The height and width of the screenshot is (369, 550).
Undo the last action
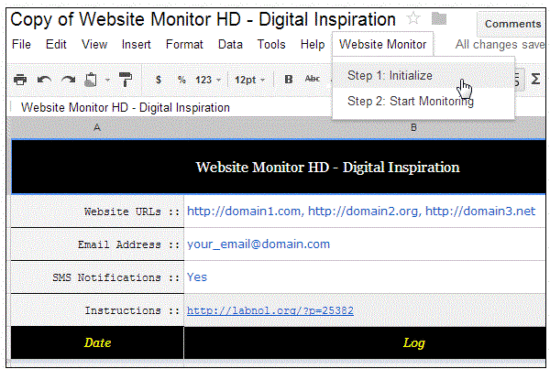coord(44,80)
